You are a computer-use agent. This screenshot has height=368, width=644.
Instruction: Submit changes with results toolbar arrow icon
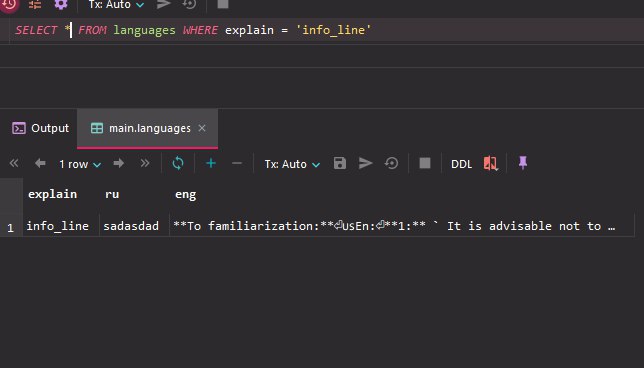coord(366,163)
